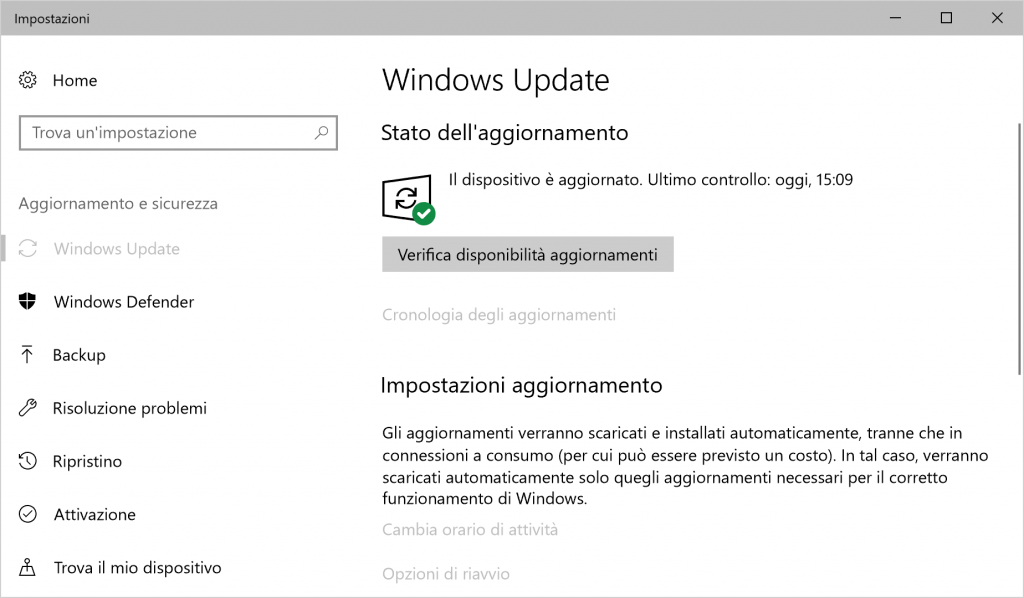This screenshot has width=1024, height=598.
Task: Click the Windows Defender shield icon
Action: coord(29,301)
